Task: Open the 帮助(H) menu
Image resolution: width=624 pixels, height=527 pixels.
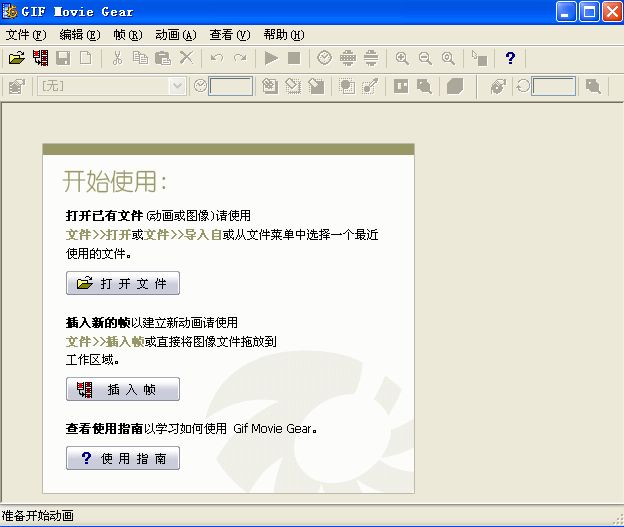Action: (284, 35)
